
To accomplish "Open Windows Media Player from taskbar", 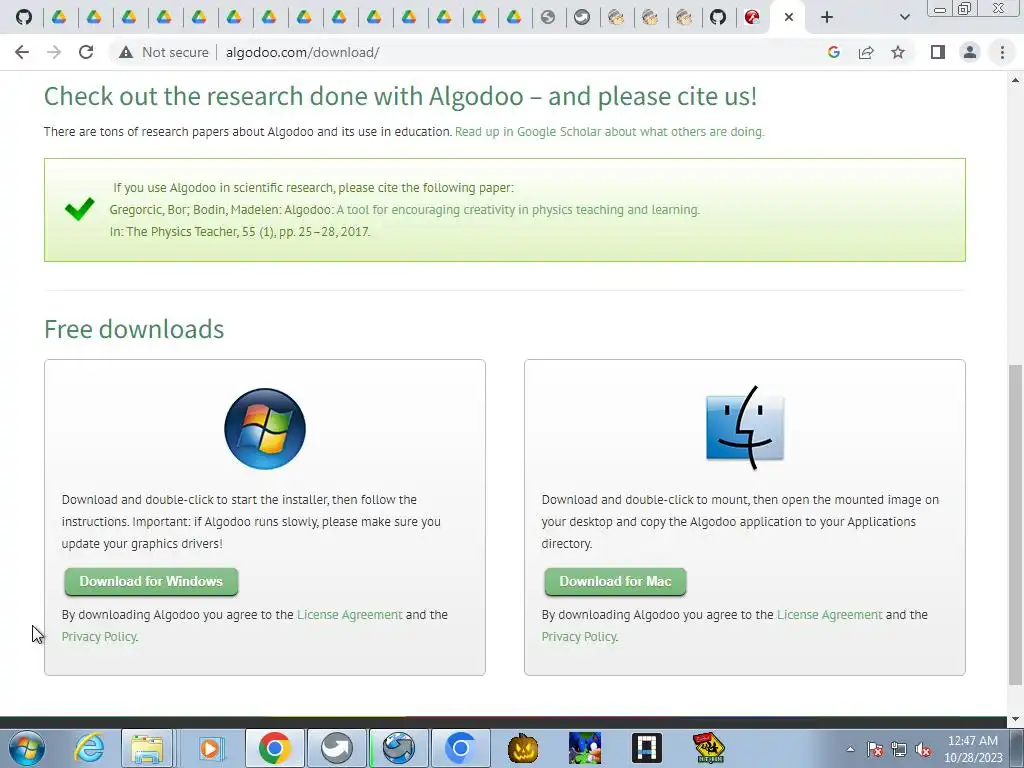I will 210,748.
